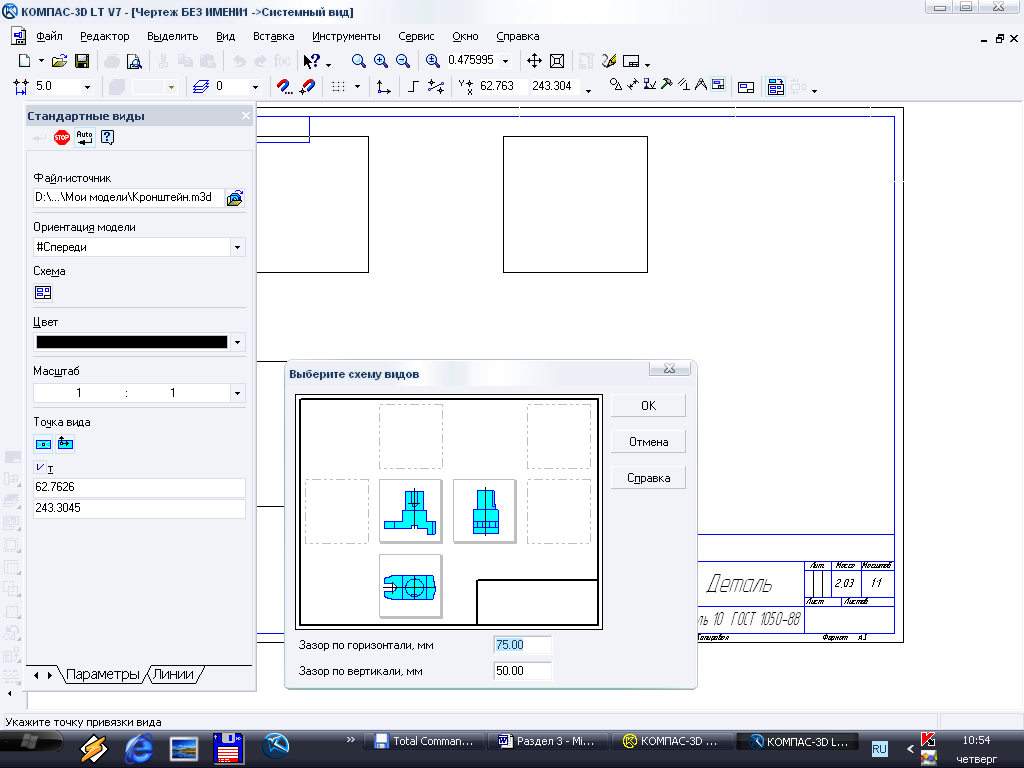Open the layers manager icon
The width and height of the screenshot is (1024, 768).
[x=200, y=86]
